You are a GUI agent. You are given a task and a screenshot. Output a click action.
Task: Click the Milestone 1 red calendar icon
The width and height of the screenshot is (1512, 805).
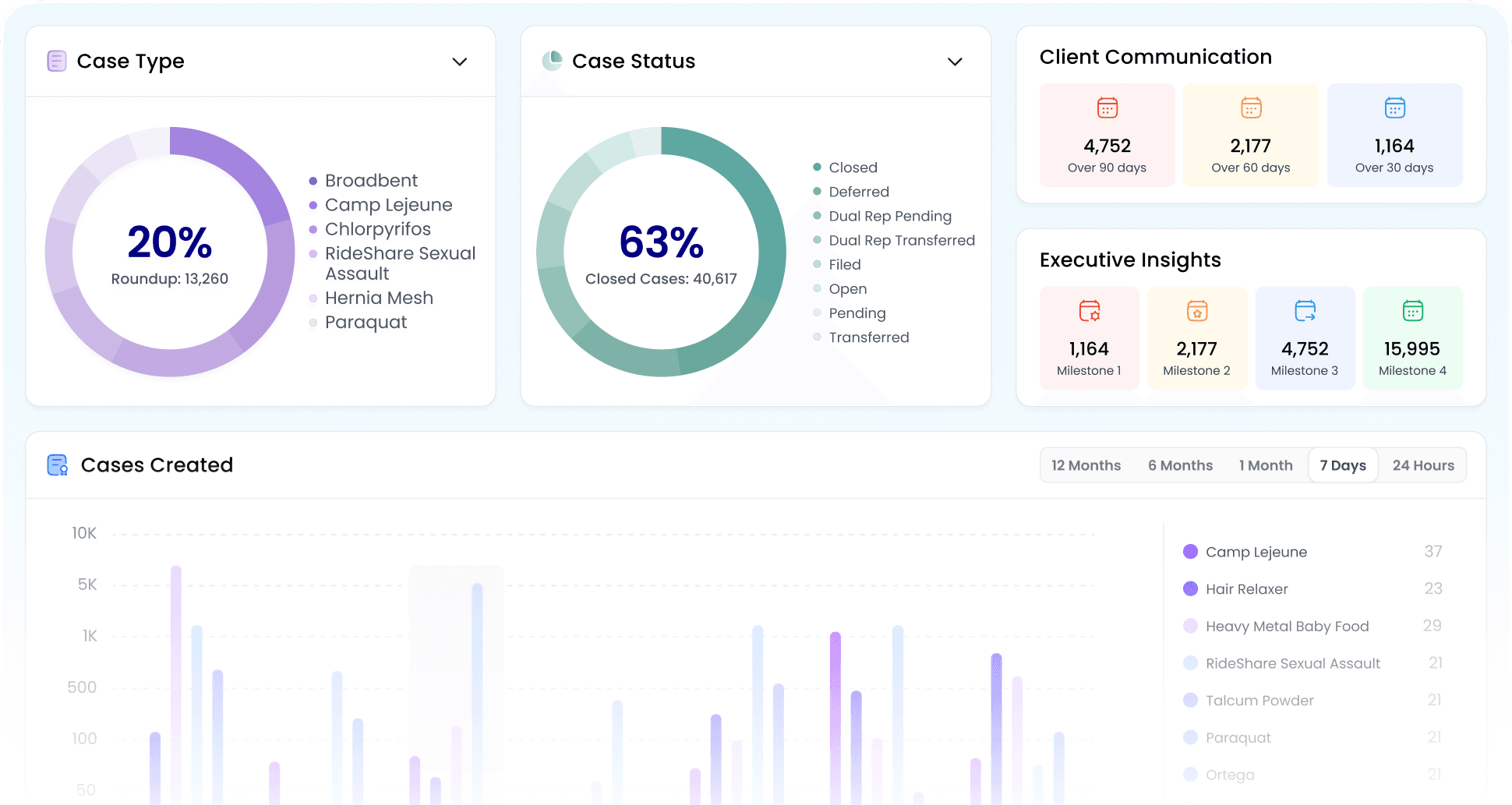point(1089,311)
